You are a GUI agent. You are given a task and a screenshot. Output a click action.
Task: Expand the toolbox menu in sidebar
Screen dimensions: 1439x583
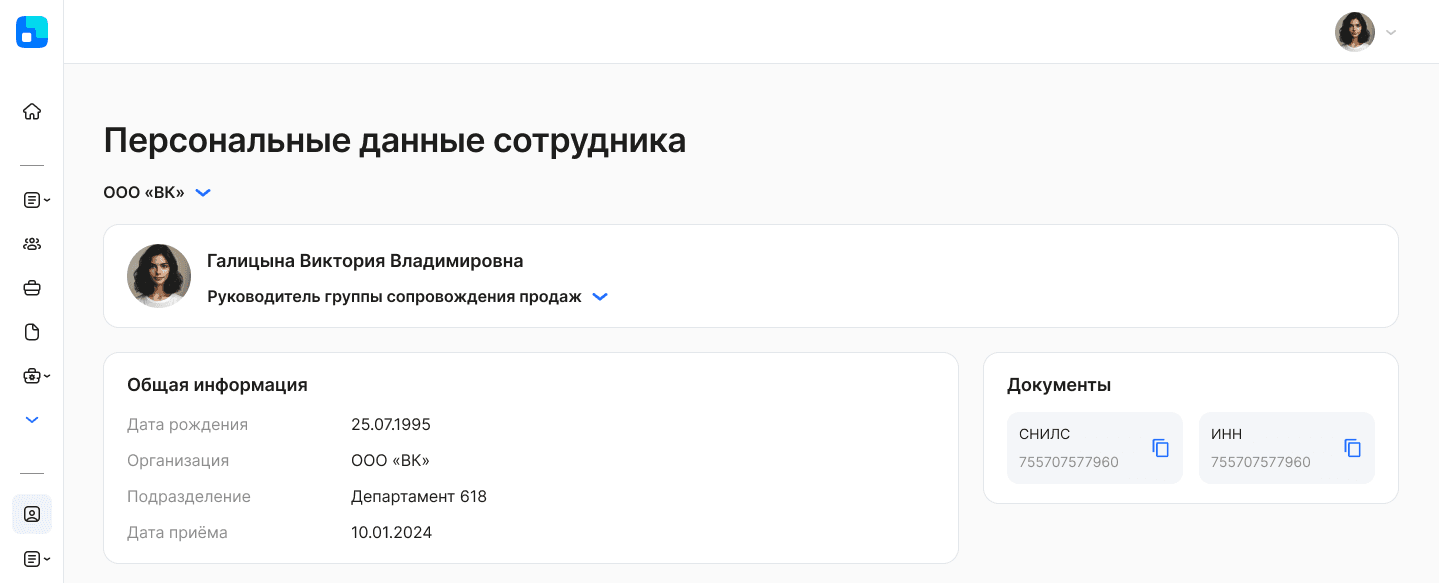(37, 376)
